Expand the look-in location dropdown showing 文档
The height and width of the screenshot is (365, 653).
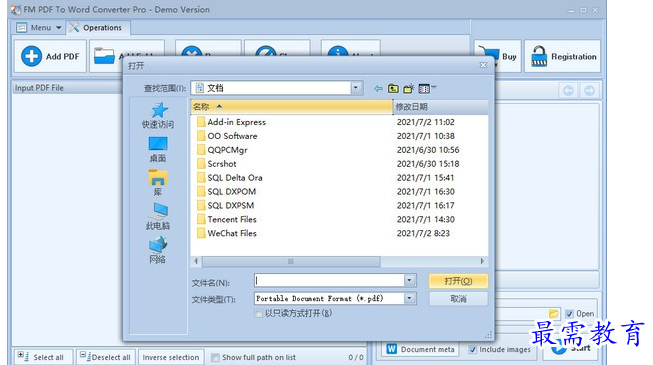coord(355,88)
